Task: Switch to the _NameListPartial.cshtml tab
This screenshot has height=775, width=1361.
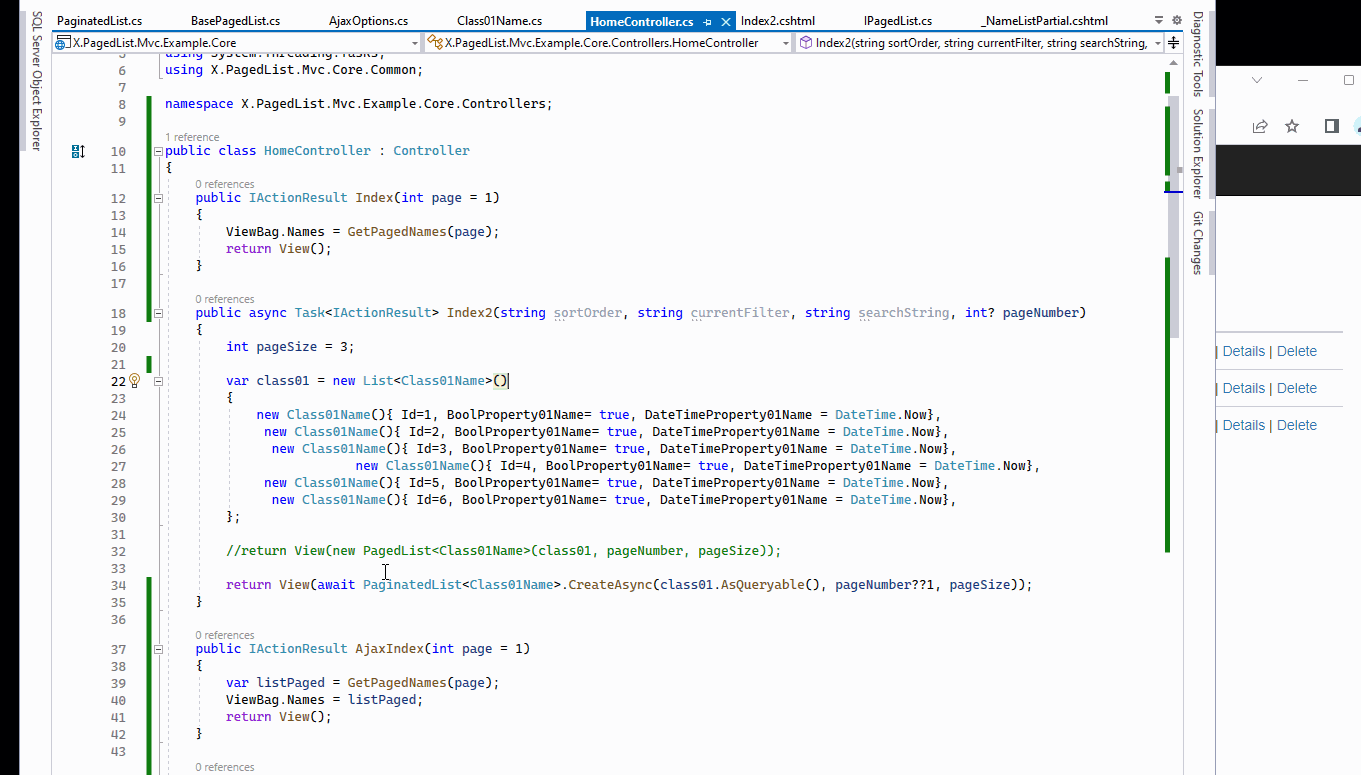Action: tap(1045, 21)
